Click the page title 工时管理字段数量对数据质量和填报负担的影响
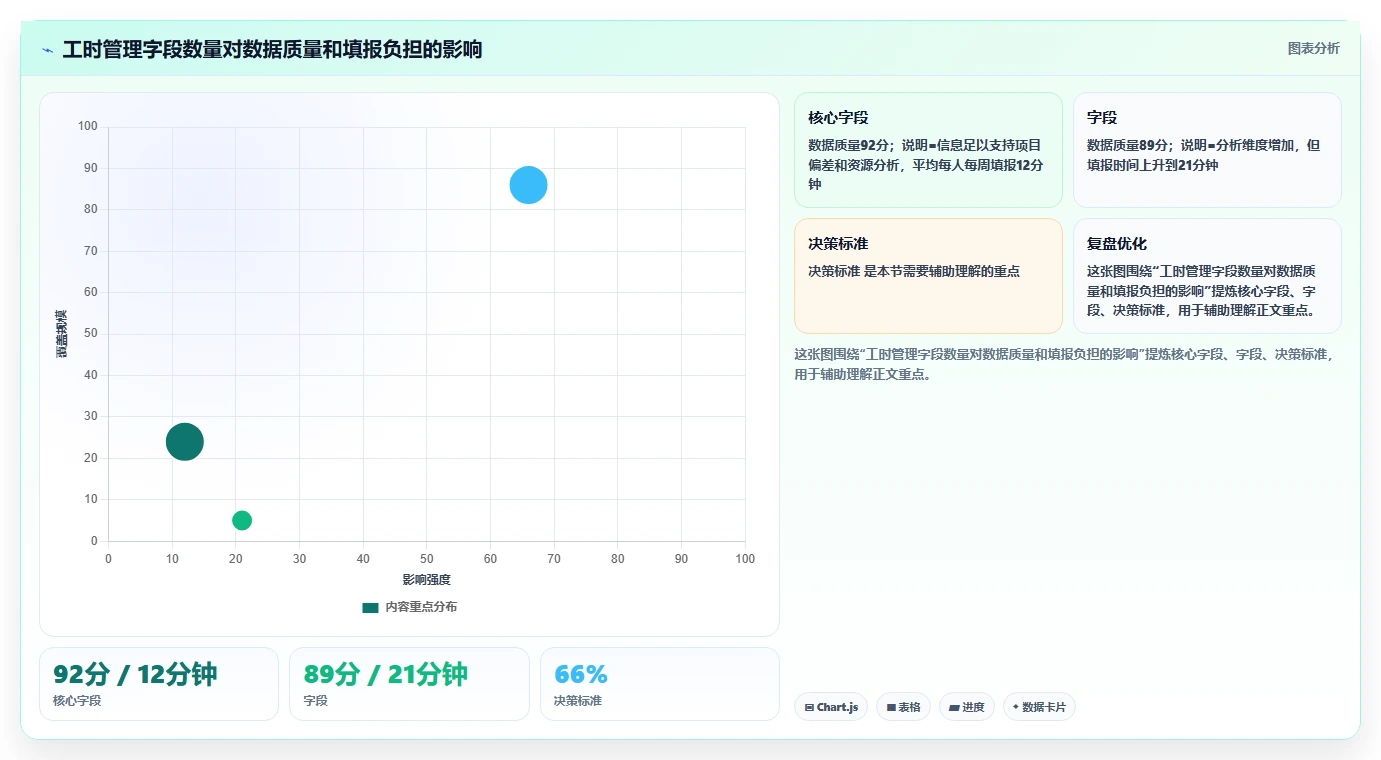The width and height of the screenshot is (1381, 760). coord(272,49)
